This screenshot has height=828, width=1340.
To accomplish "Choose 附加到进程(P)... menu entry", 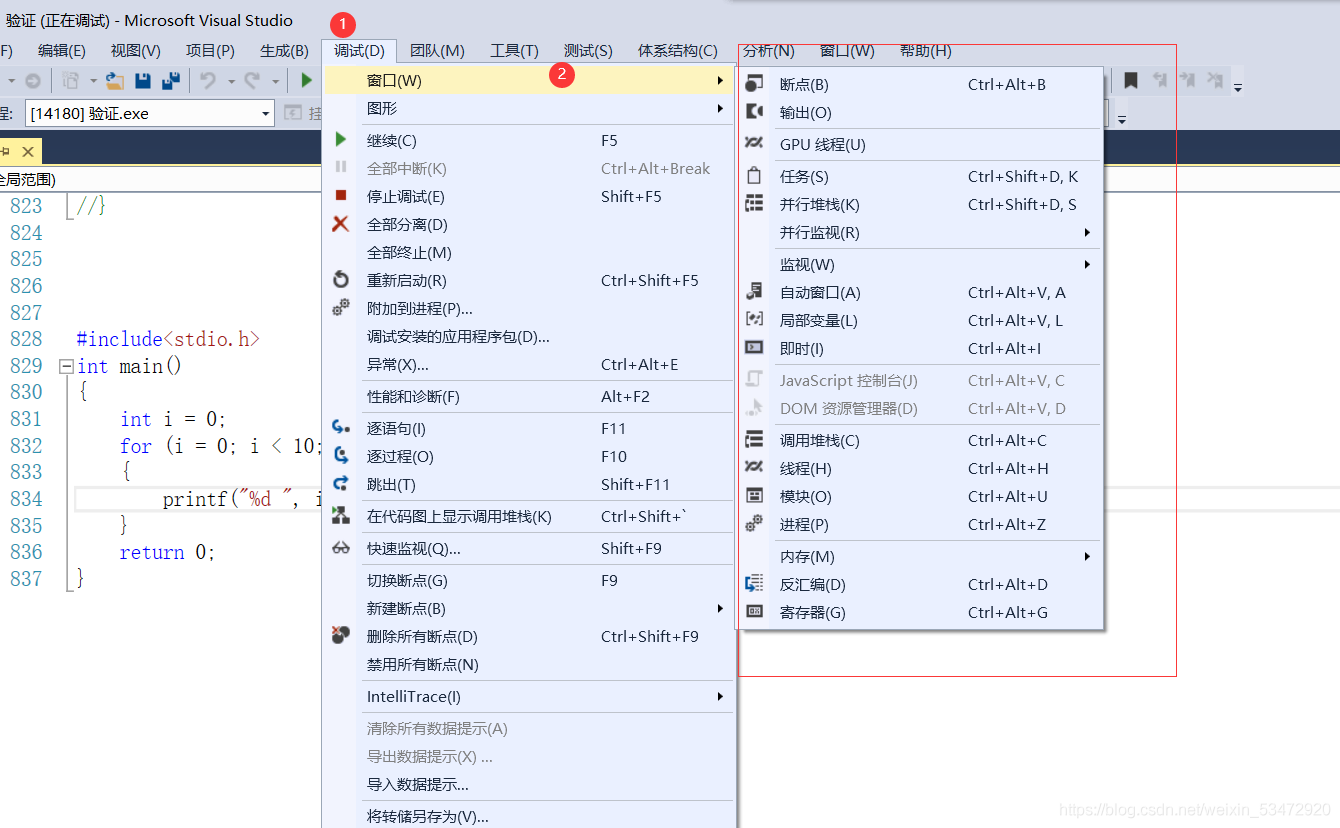I will [530, 308].
